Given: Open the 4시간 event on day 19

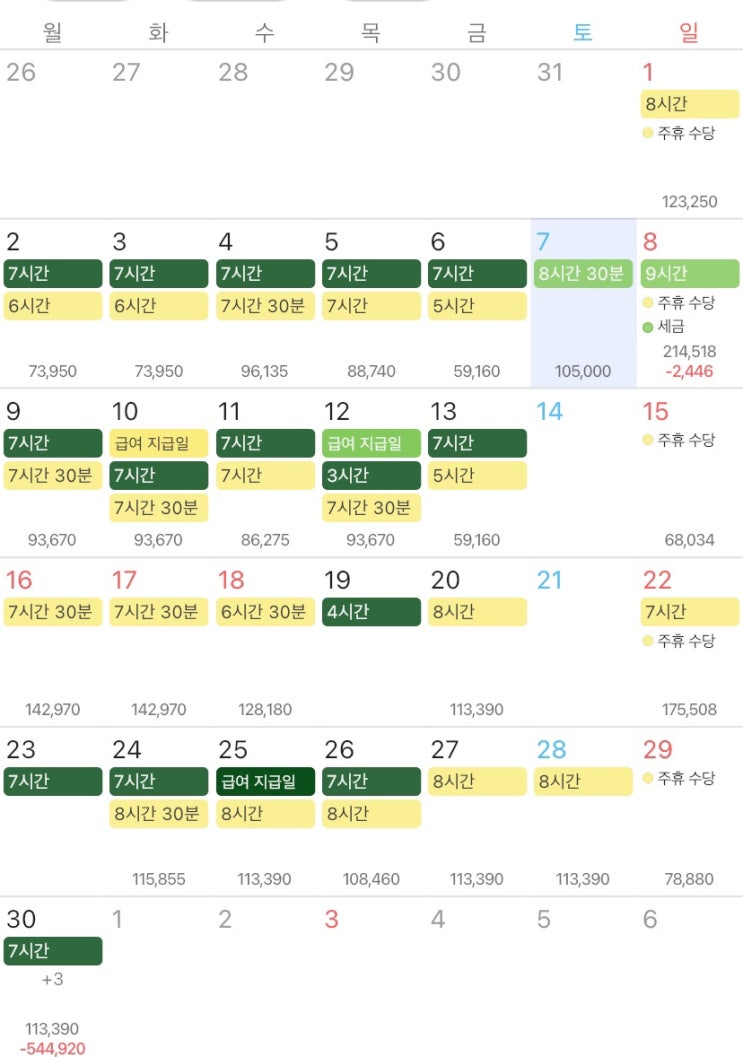Looking at the screenshot, I should tap(371, 611).
